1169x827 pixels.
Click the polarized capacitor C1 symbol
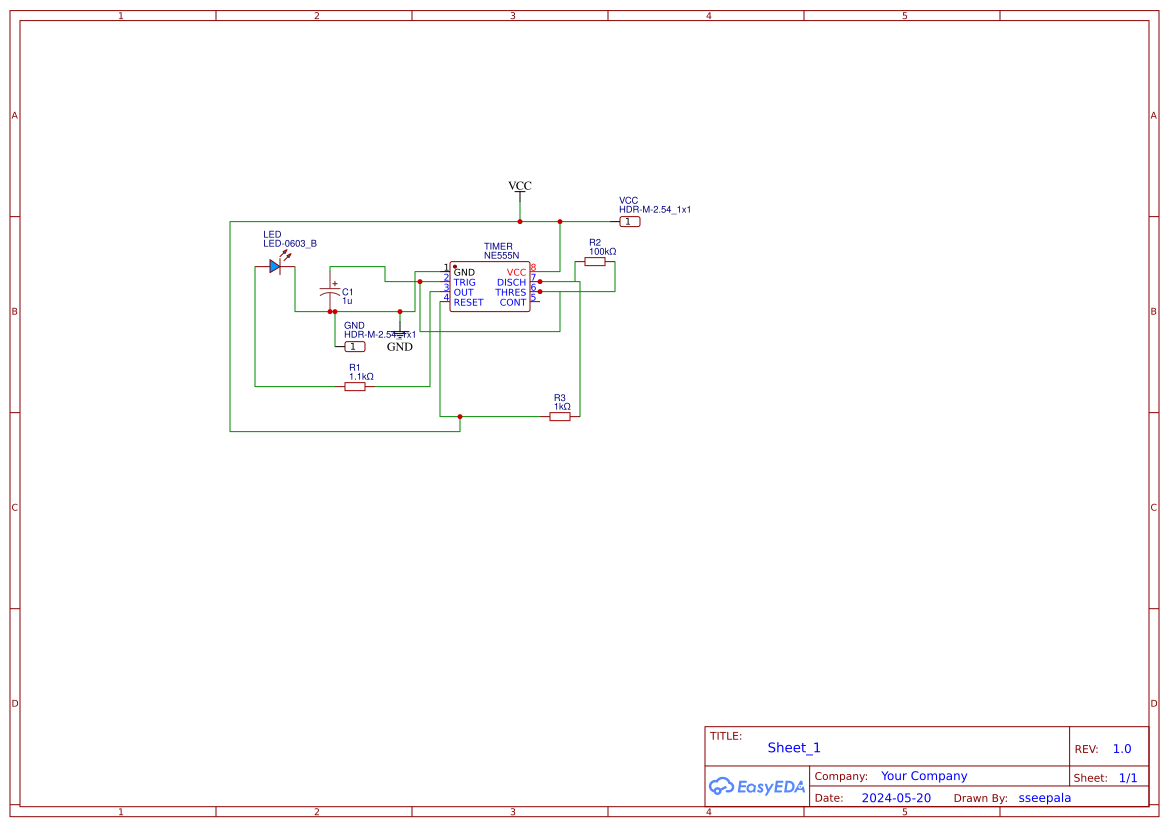tap(330, 292)
